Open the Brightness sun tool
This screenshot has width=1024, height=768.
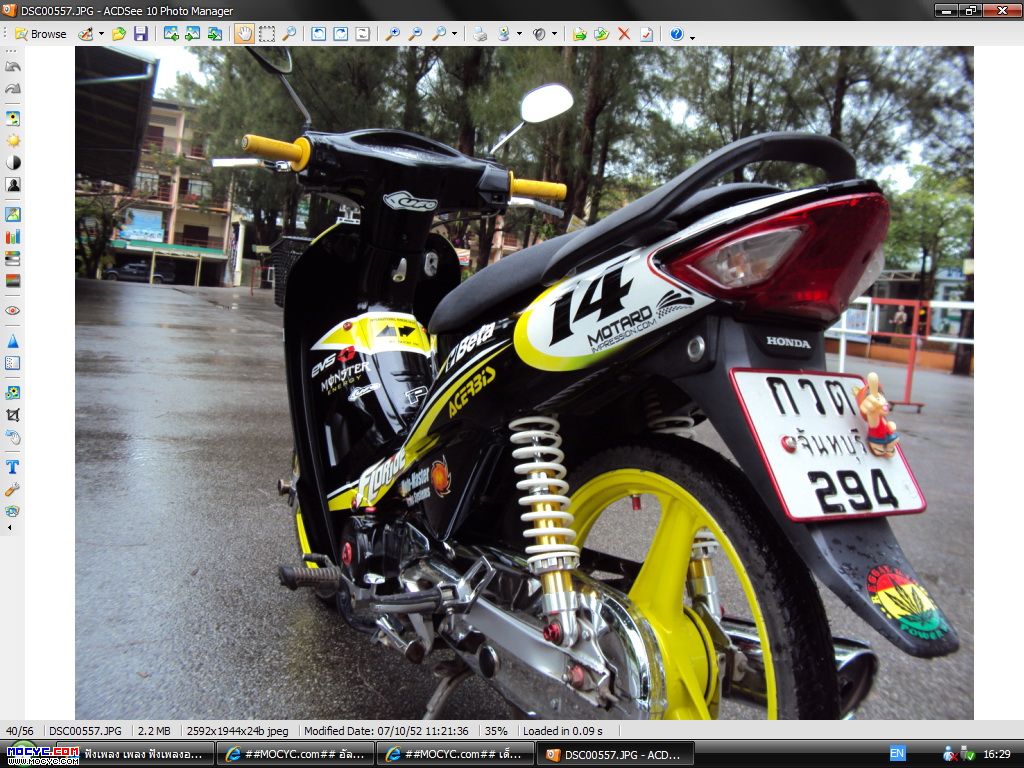click(x=12, y=140)
